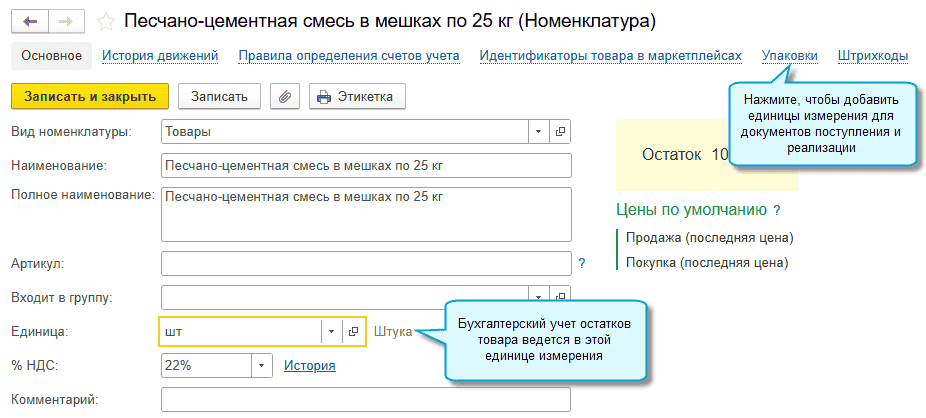Click the Этикетка print button
Screen dimensions: 926x418
(x=357, y=97)
